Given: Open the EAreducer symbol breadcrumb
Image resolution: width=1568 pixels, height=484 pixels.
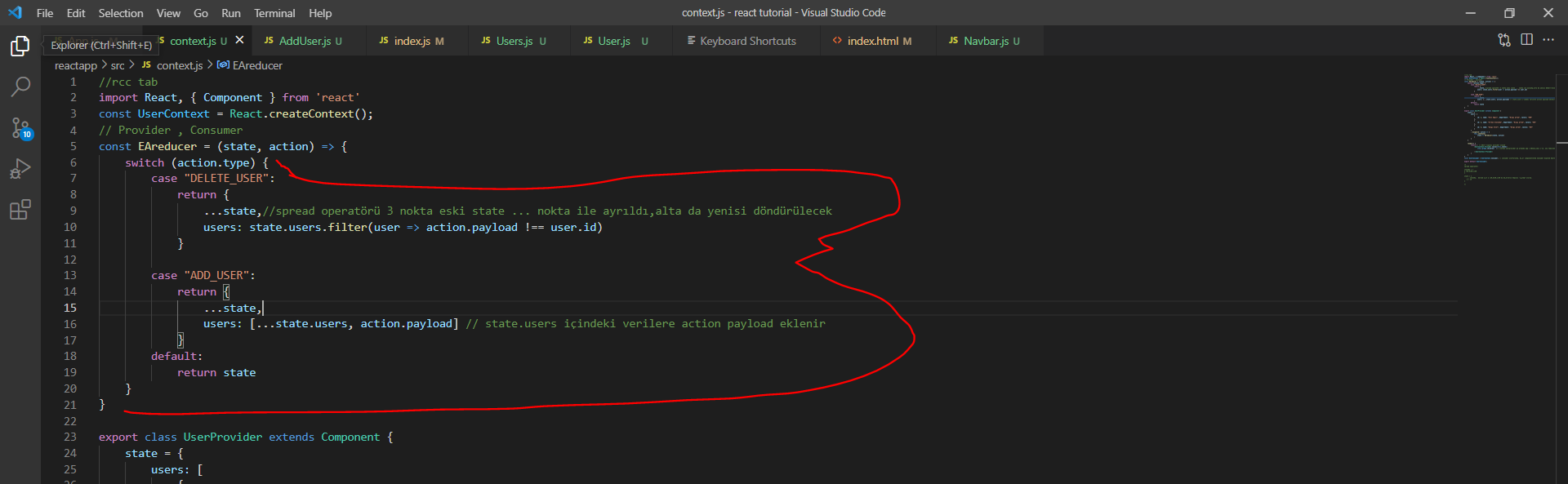Looking at the screenshot, I should click(257, 65).
